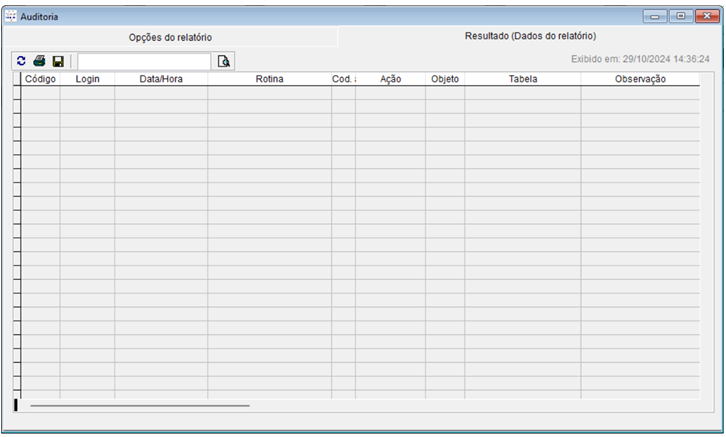Select the Resultado (Dados do relatório) tab
Screen dimensions: 726x437
pos(530,35)
